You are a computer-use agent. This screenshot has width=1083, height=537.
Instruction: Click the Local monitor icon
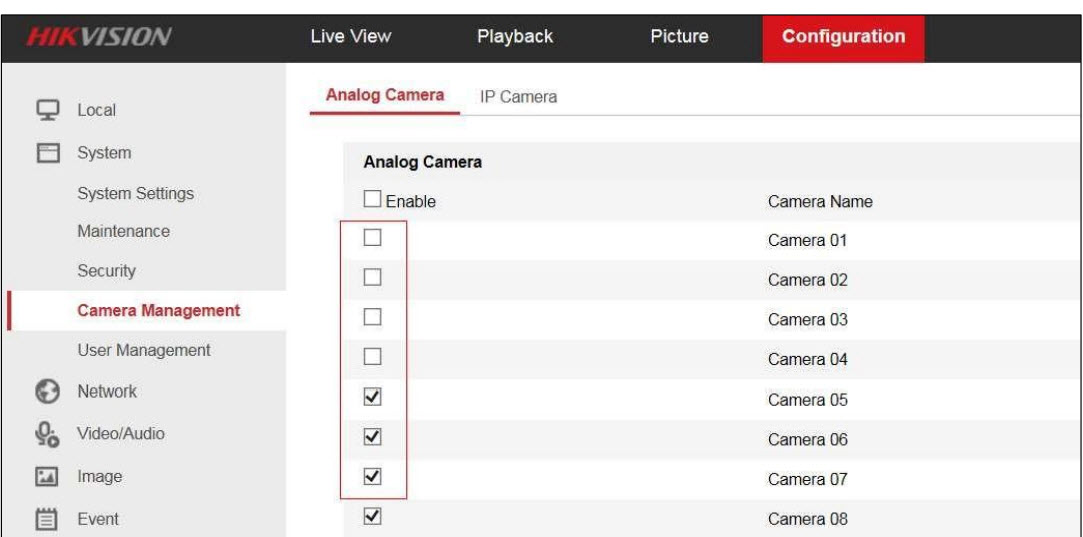point(41,110)
